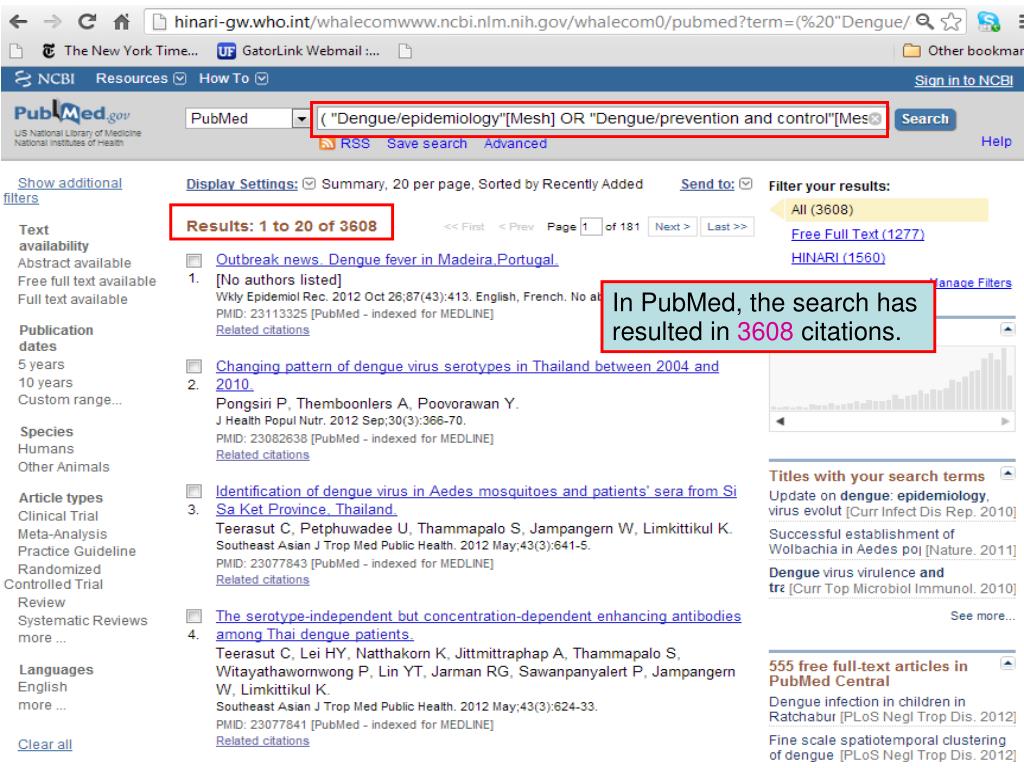Screen dimensions: 1024x768
Task: Filter article type Systematic Reviews
Action: pos(82,620)
